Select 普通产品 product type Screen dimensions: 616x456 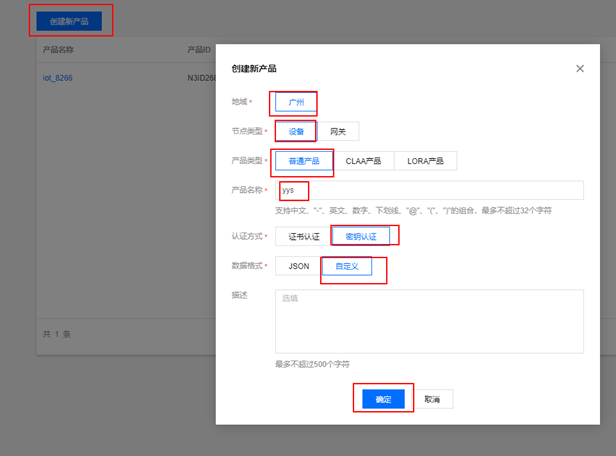coord(304,161)
